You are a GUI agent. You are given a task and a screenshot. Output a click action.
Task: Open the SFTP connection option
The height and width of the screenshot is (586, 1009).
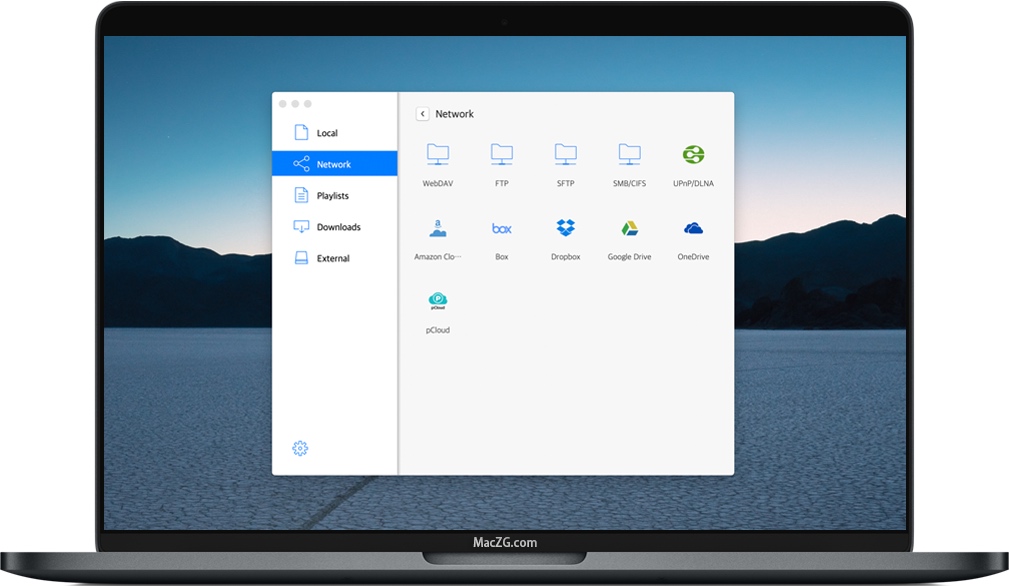pyautogui.click(x=565, y=160)
